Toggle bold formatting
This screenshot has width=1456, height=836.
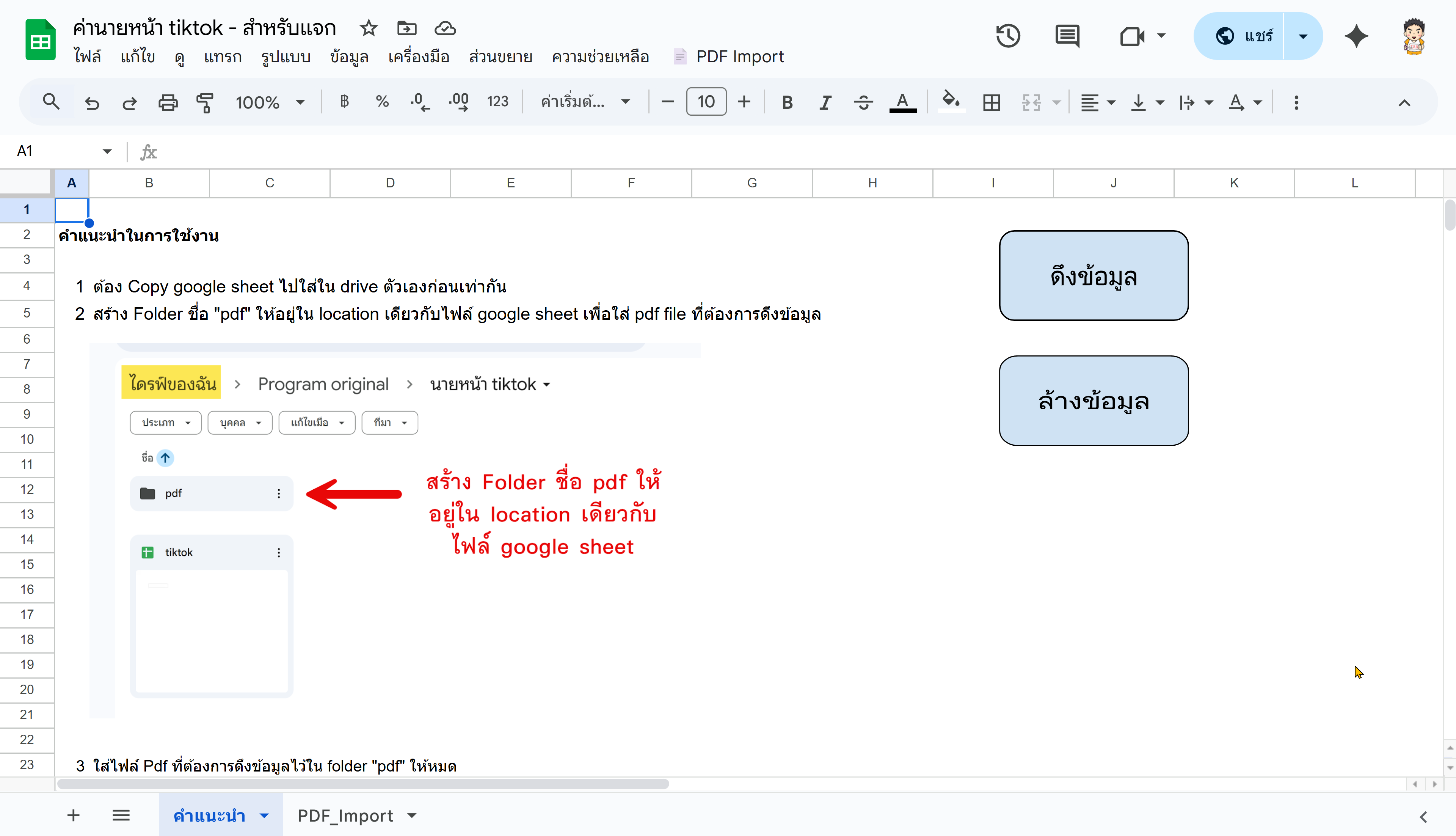pos(787,103)
